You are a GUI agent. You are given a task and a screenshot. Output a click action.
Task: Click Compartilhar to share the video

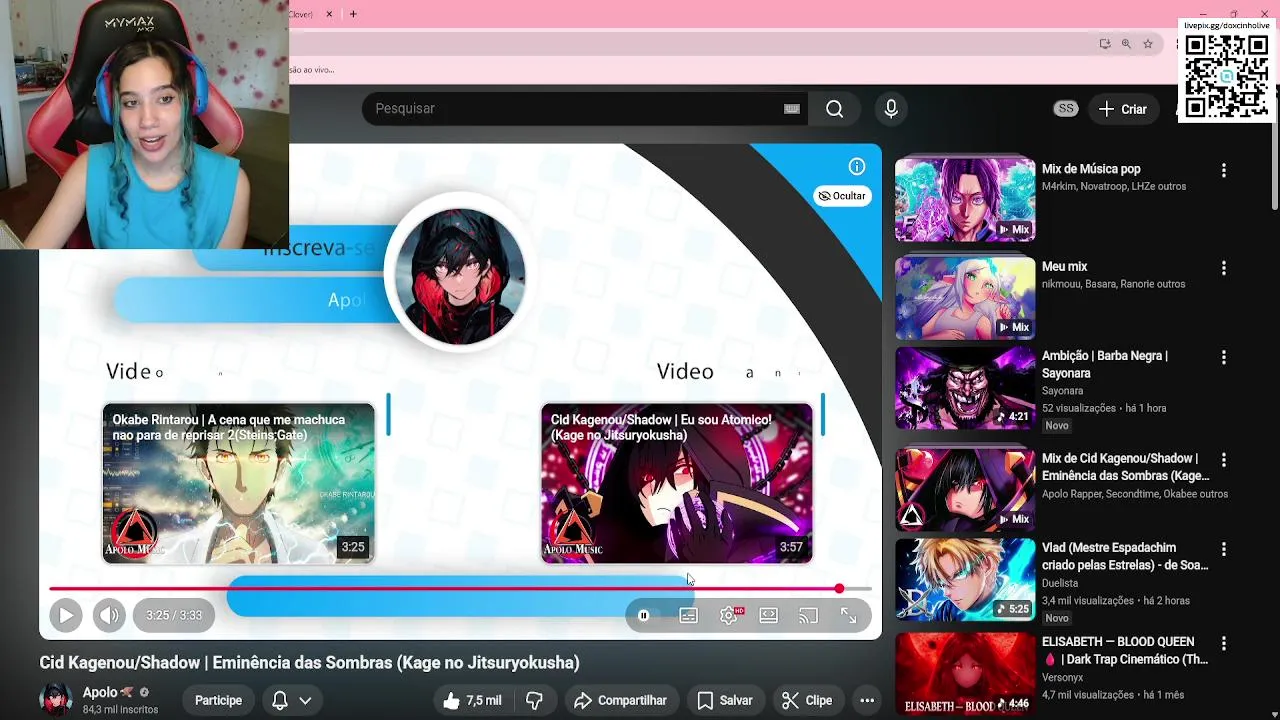(620, 701)
